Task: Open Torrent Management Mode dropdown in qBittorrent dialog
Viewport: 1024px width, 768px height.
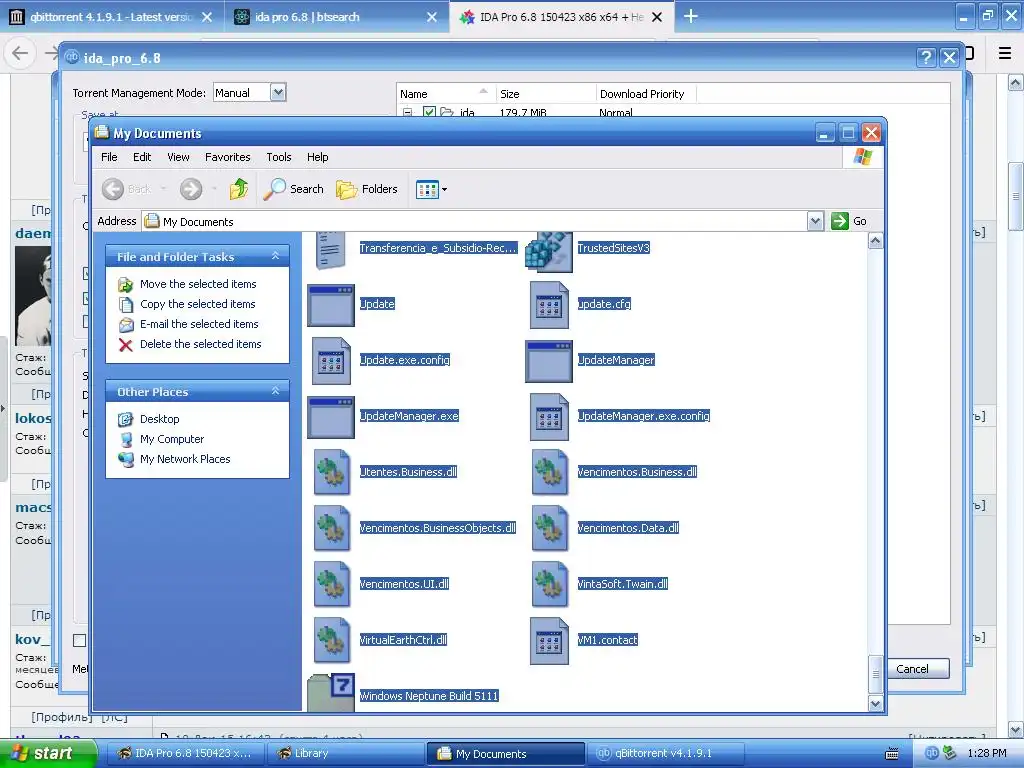Action: coord(278,93)
